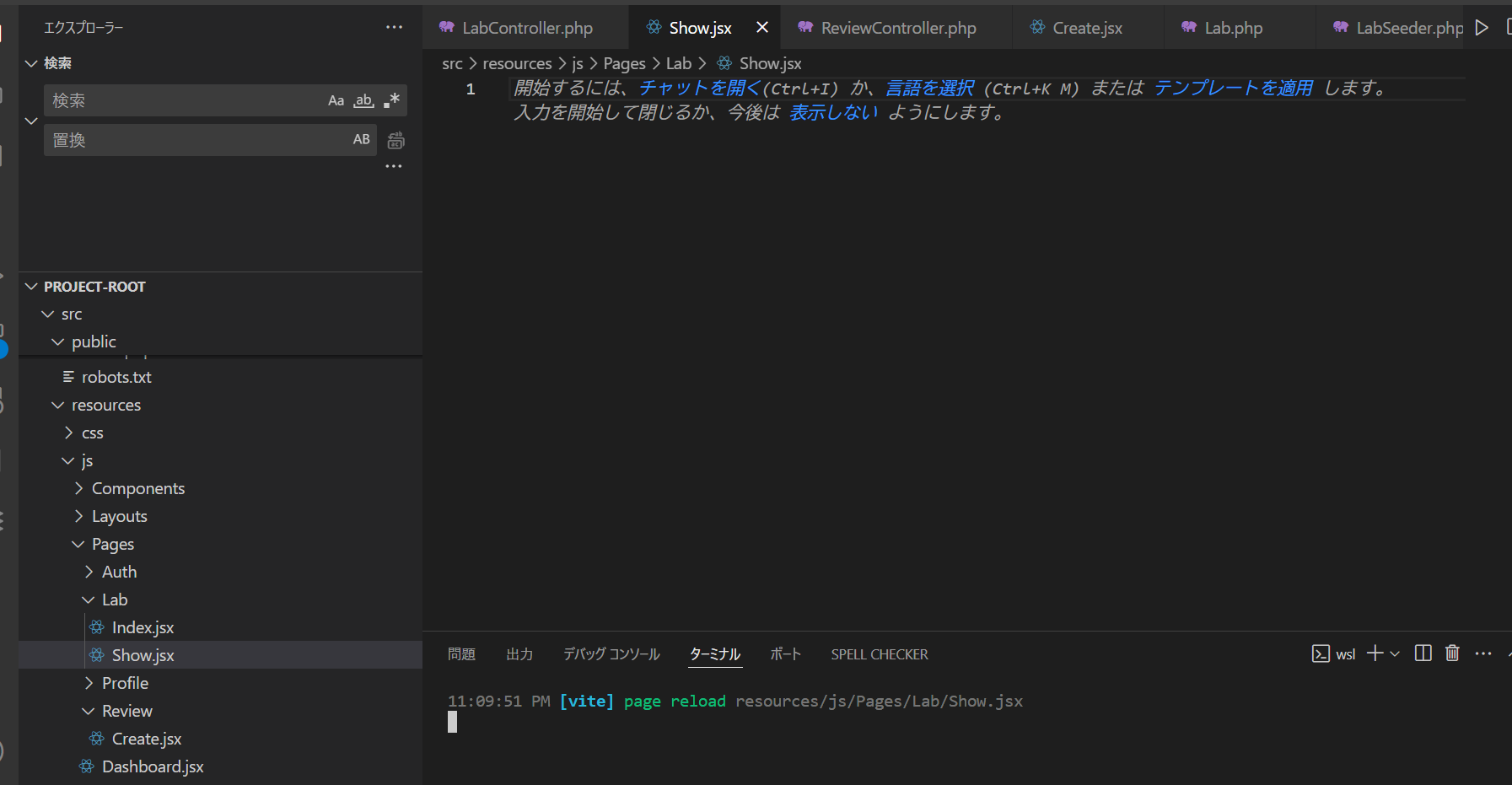Image resolution: width=1512 pixels, height=785 pixels.
Task: Open terminal panel more actions menu
Action: 1483,653
